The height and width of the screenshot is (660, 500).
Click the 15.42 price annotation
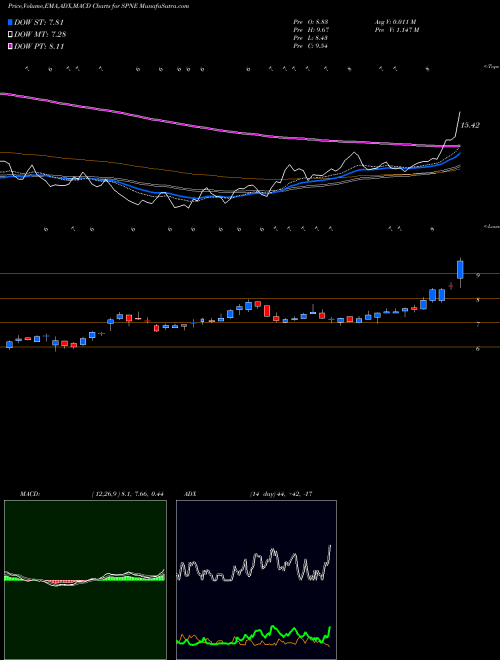coord(470,125)
